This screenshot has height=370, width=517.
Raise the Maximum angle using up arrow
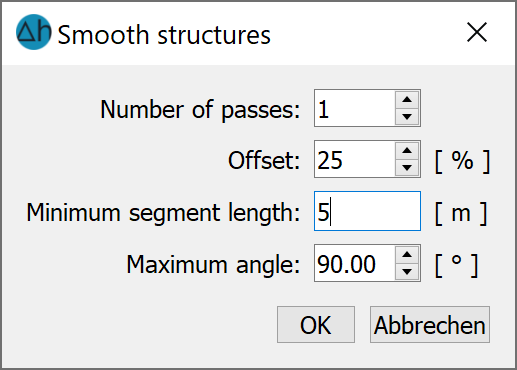coord(407,255)
